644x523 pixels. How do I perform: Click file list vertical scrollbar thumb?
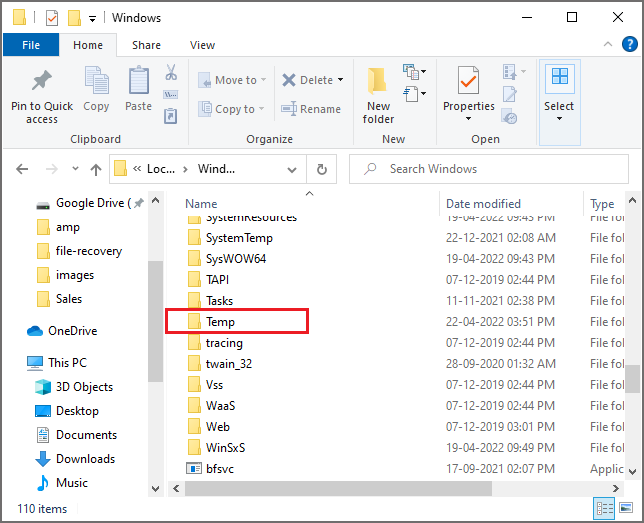pyautogui.click(x=632, y=379)
